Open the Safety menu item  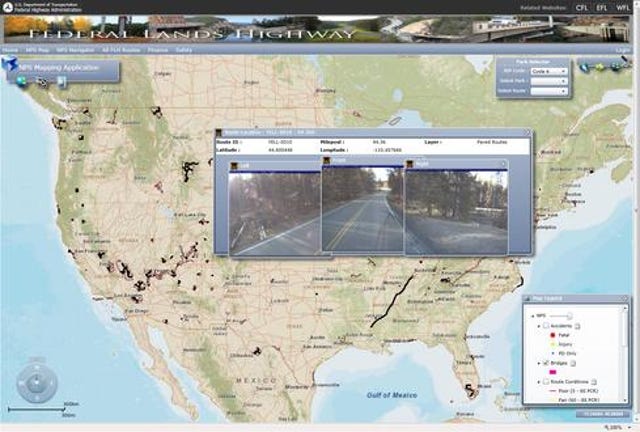tap(184, 50)
